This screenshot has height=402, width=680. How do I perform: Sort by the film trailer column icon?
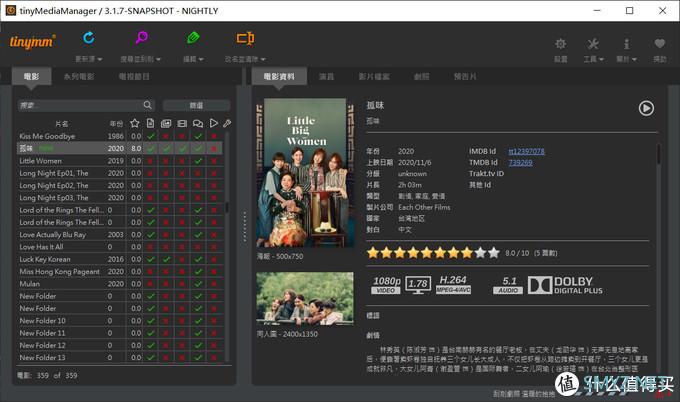(182, 124)
